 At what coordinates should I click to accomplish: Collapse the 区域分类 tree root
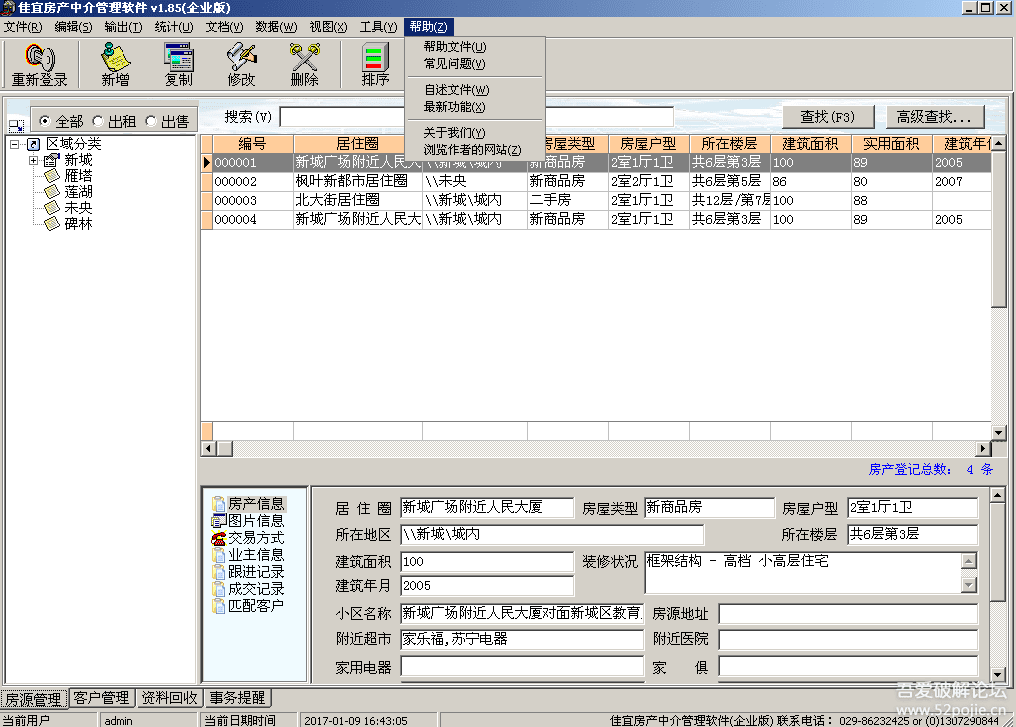tap(15, 144)
